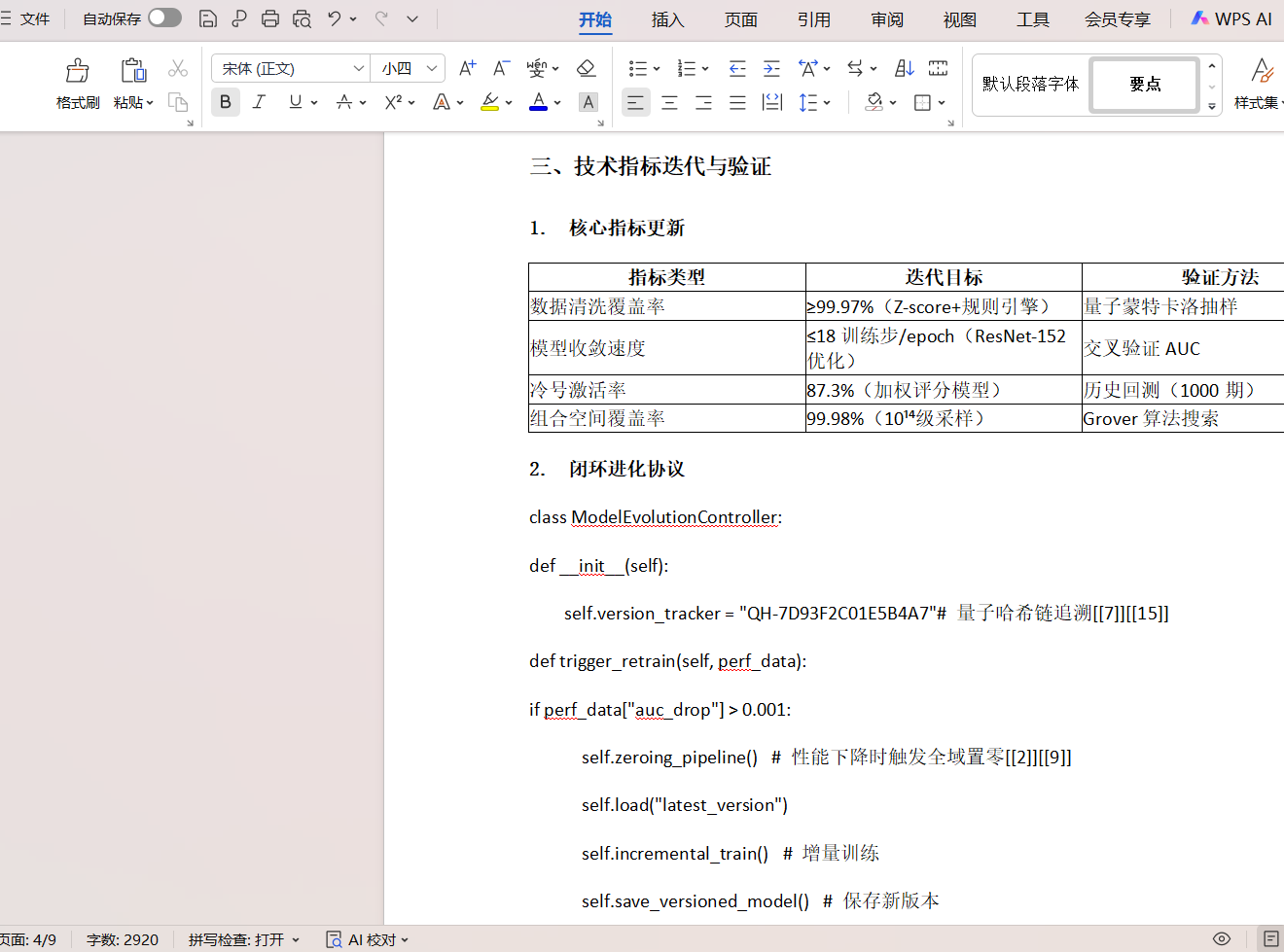Click the Format Painter (格式刷) icon

click(x=78, y=70)
